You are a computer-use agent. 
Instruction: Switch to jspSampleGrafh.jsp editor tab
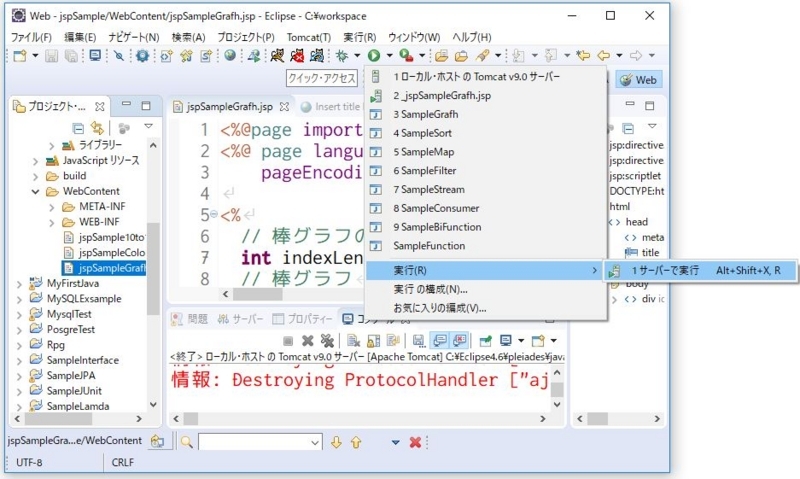229,107
